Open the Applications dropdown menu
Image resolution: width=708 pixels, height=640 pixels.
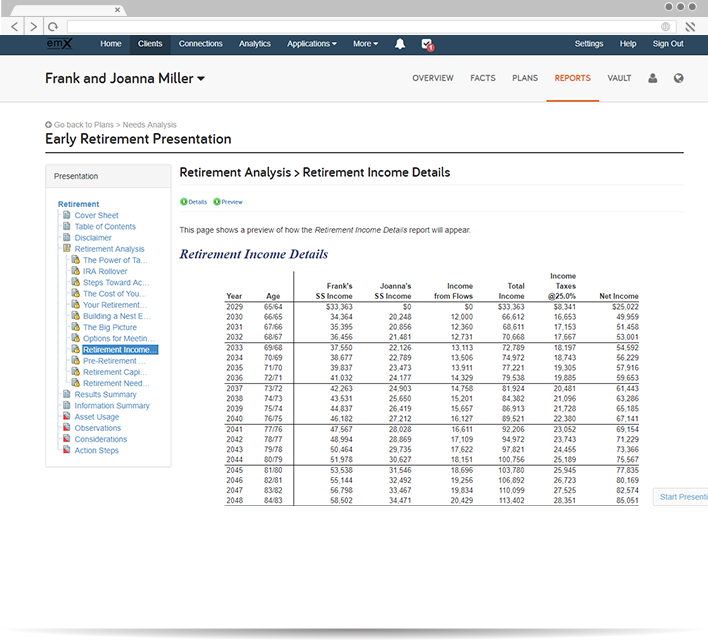tap(312, 44)
